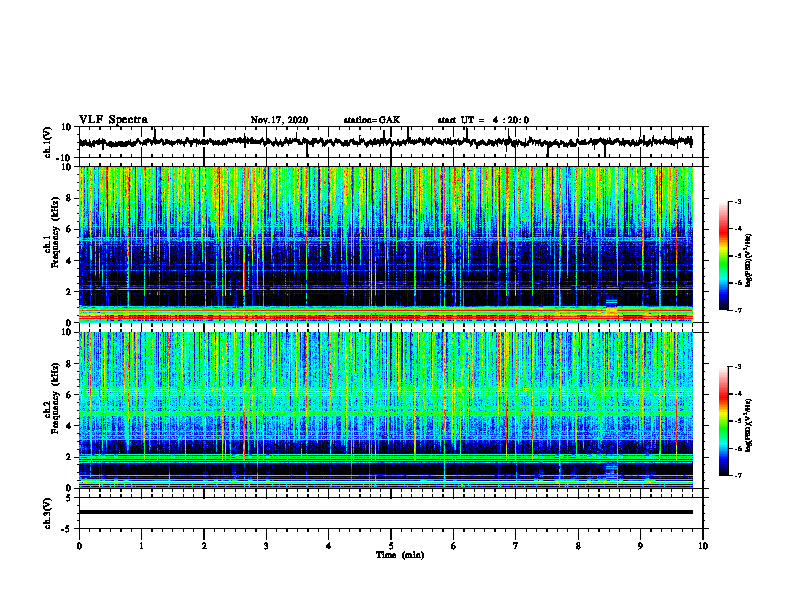Click the "VLF Spectra" plot title
This screenshot has height=612, width=792.
[x=113, y=120]
